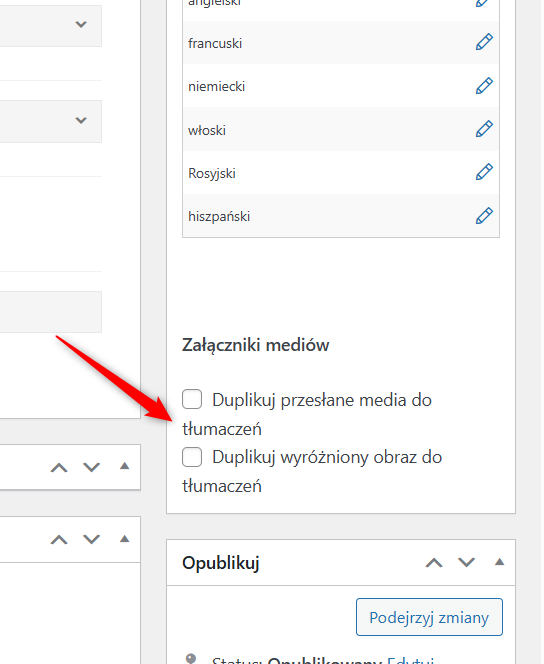Edit the niemiecki translation with pencil icon
Viewport: 544px width, 664px height.
pos(484,86)
